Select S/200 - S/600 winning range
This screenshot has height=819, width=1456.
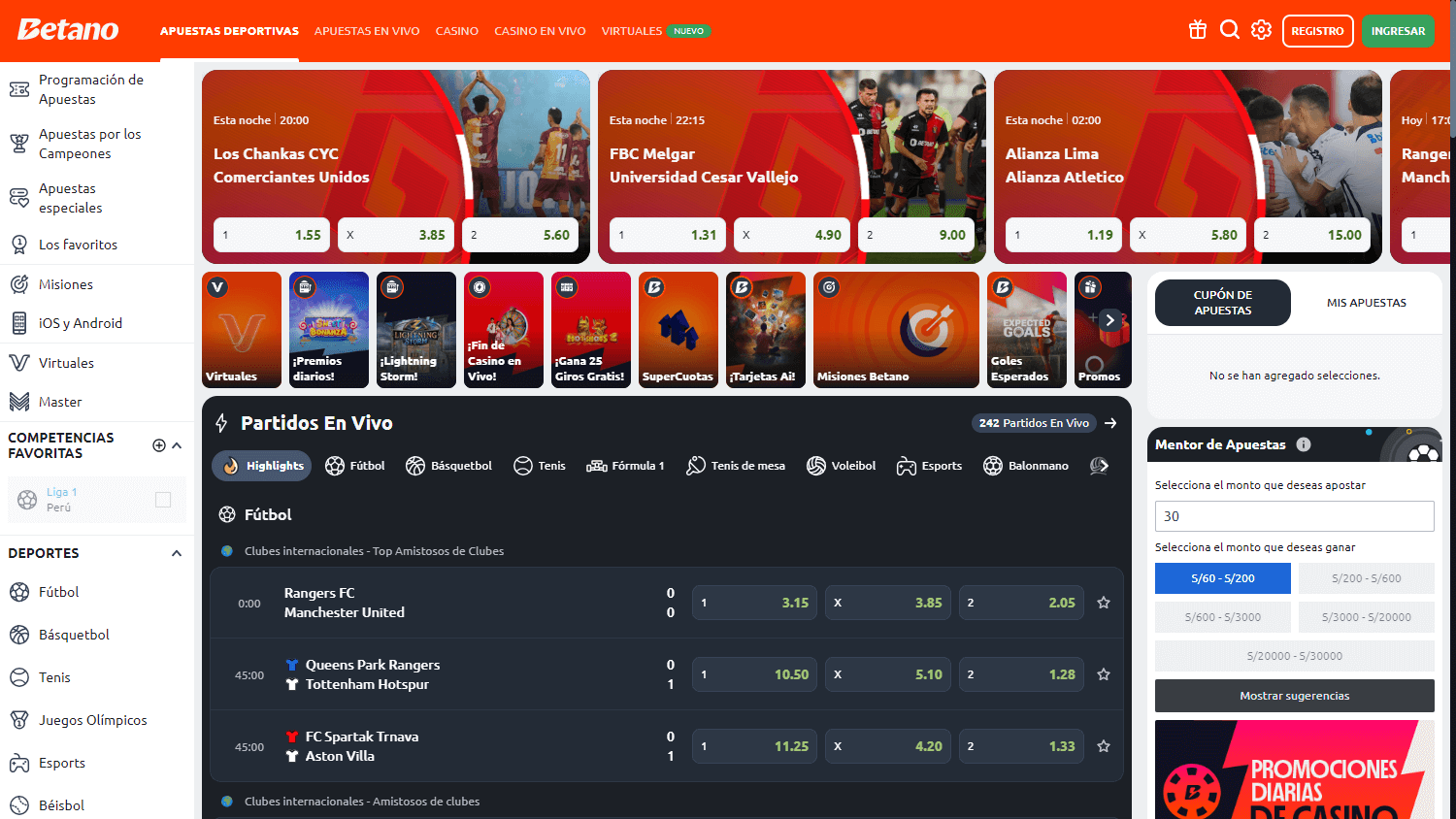[1367, 578]
